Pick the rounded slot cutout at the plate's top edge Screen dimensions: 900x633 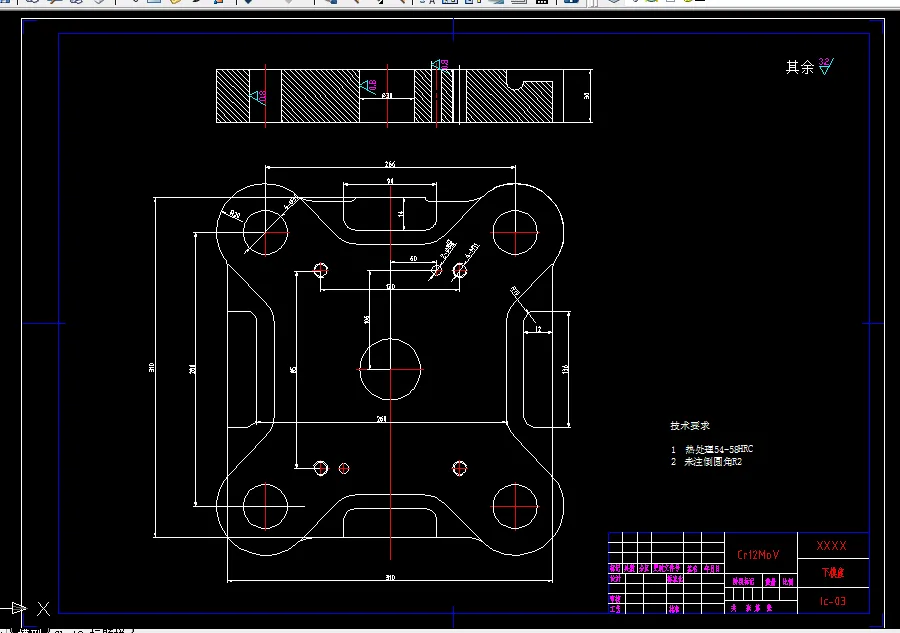(x=390, y=214)
